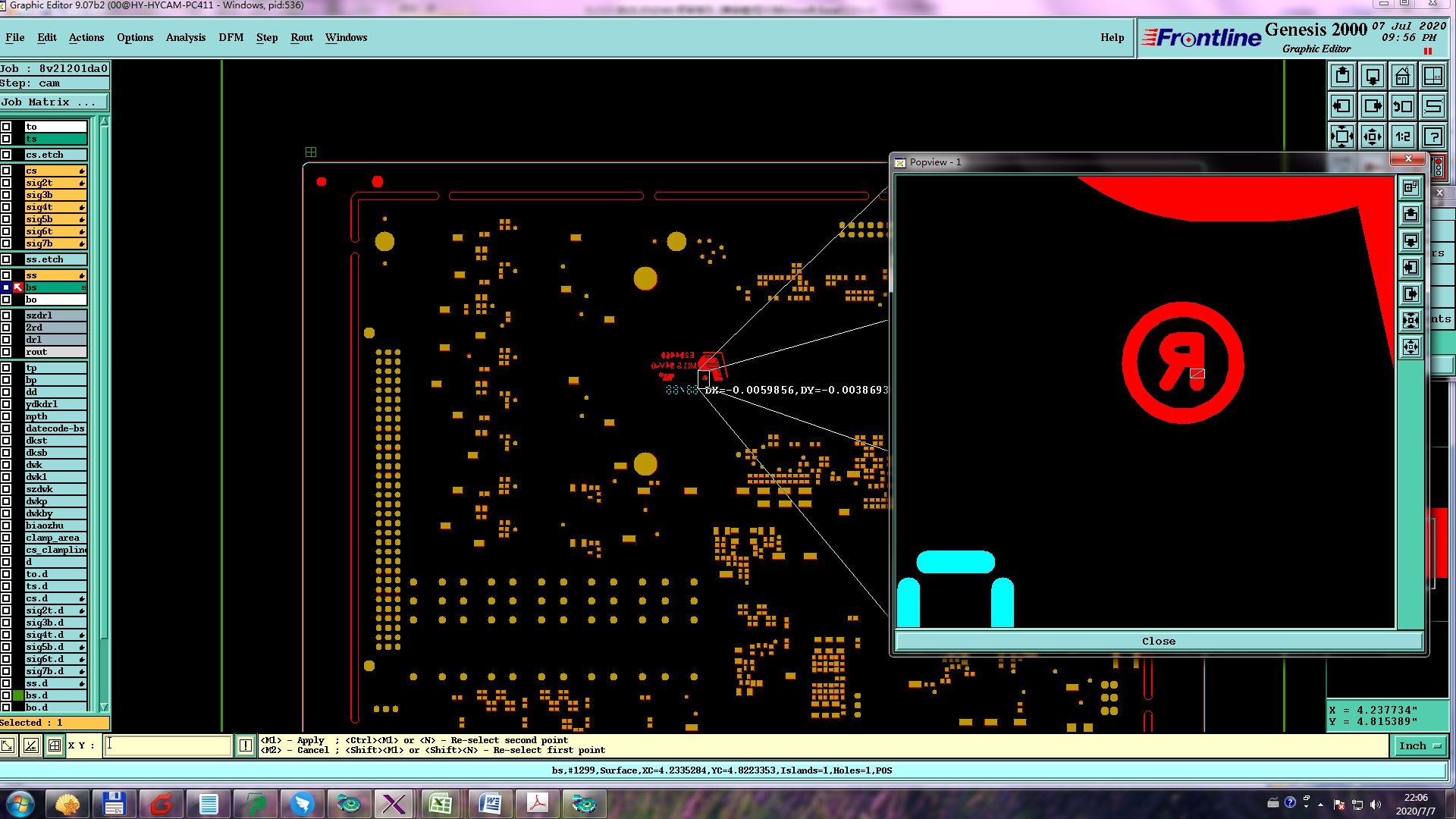Click the Home view icon
The width and height of the screenshot is (1456, 819).
coord(1403,77)
